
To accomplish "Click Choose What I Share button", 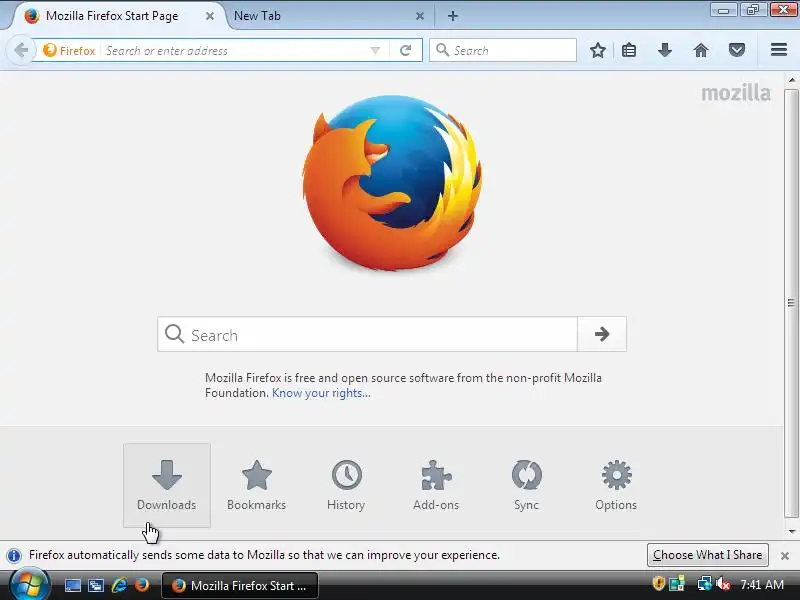I will pos(708,555).
